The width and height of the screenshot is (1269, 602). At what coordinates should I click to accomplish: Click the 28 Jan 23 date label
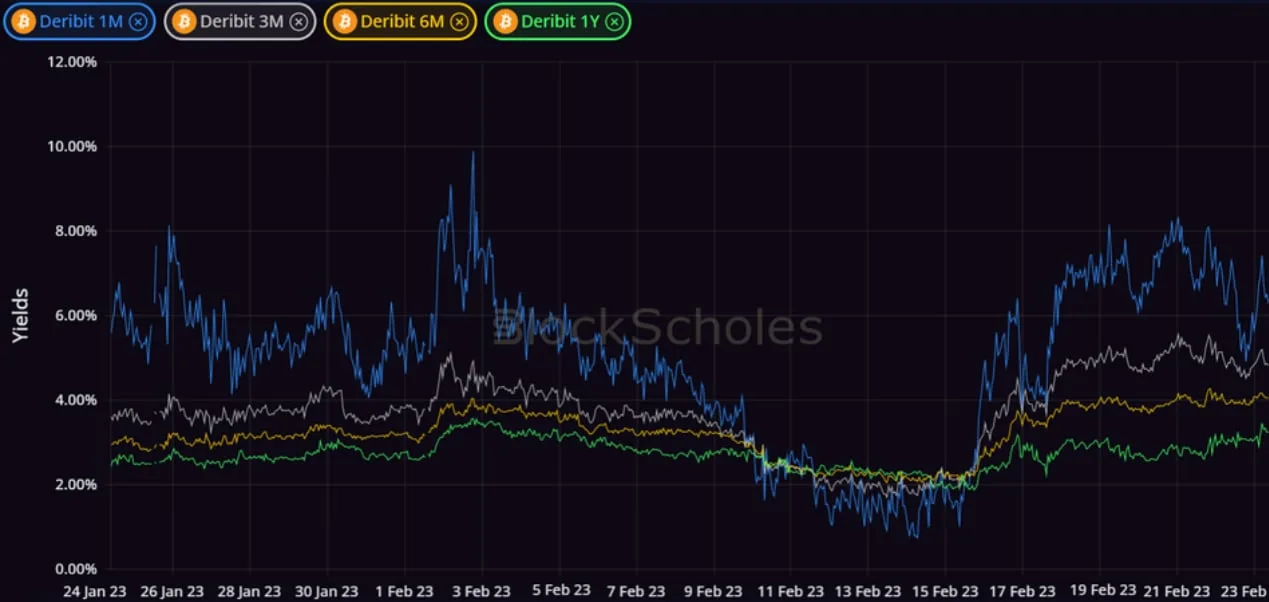point(248,590)
